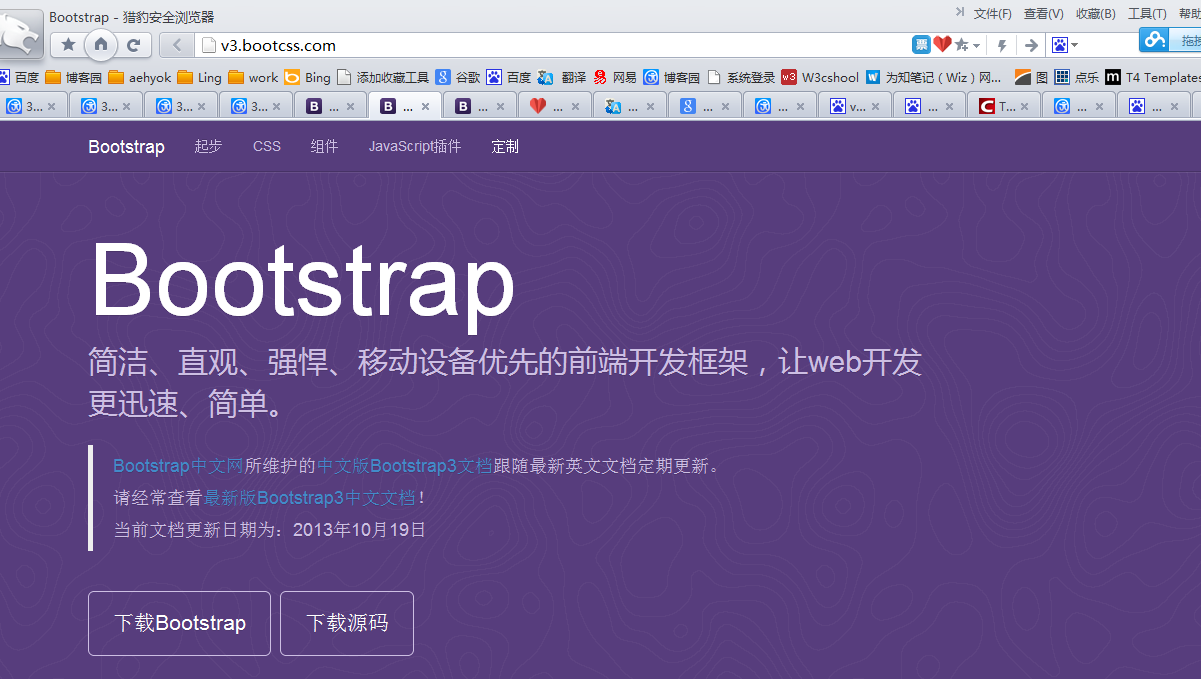
Task: Click the 下载Bootstrap button
Action: coord(179,623)
